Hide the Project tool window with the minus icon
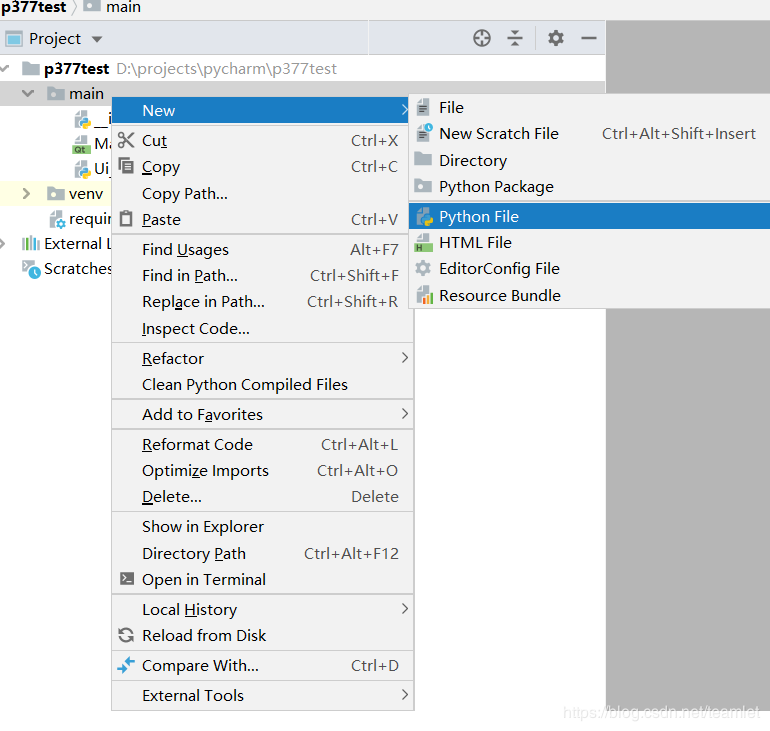770x731 pixels. [x=589, y=38]
